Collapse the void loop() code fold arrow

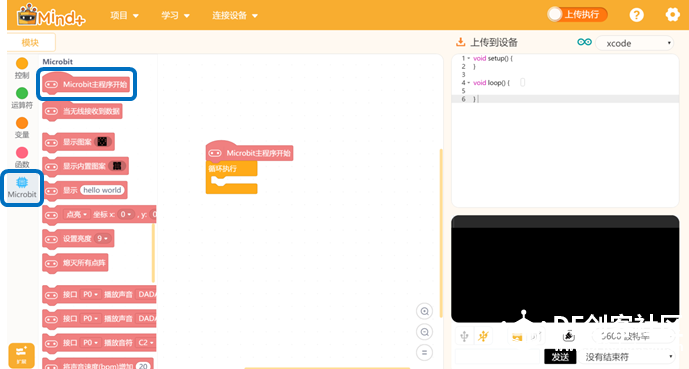pos(469,83)
